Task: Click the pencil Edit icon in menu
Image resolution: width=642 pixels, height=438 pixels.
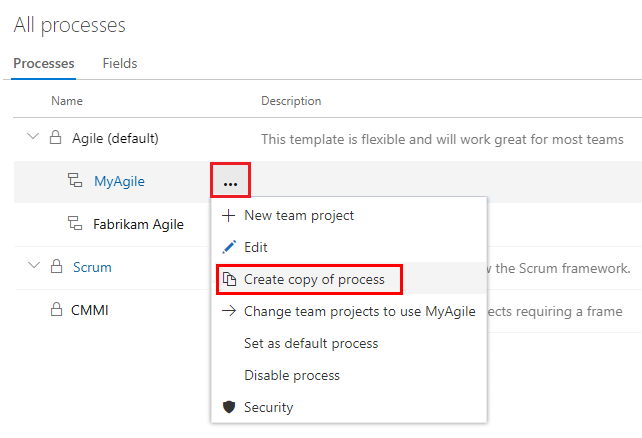Action: point(228,247)
